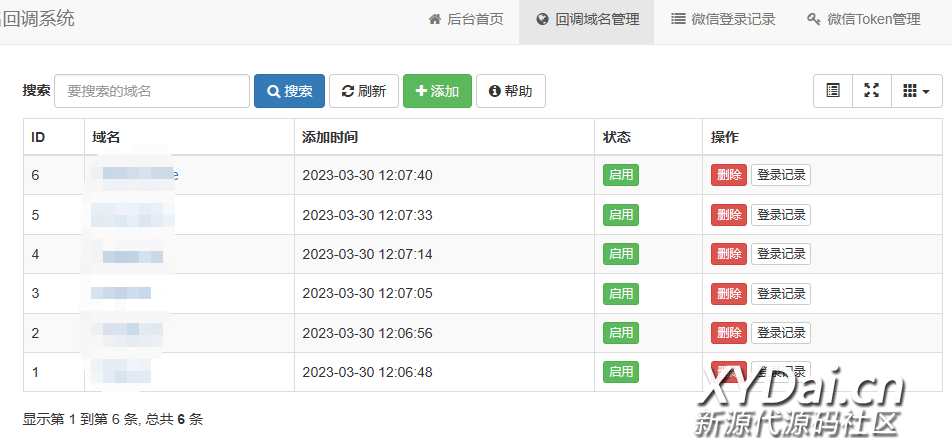The image size is (952, 443).
Task: Click the domain search input field
Action: coord(152,91)
